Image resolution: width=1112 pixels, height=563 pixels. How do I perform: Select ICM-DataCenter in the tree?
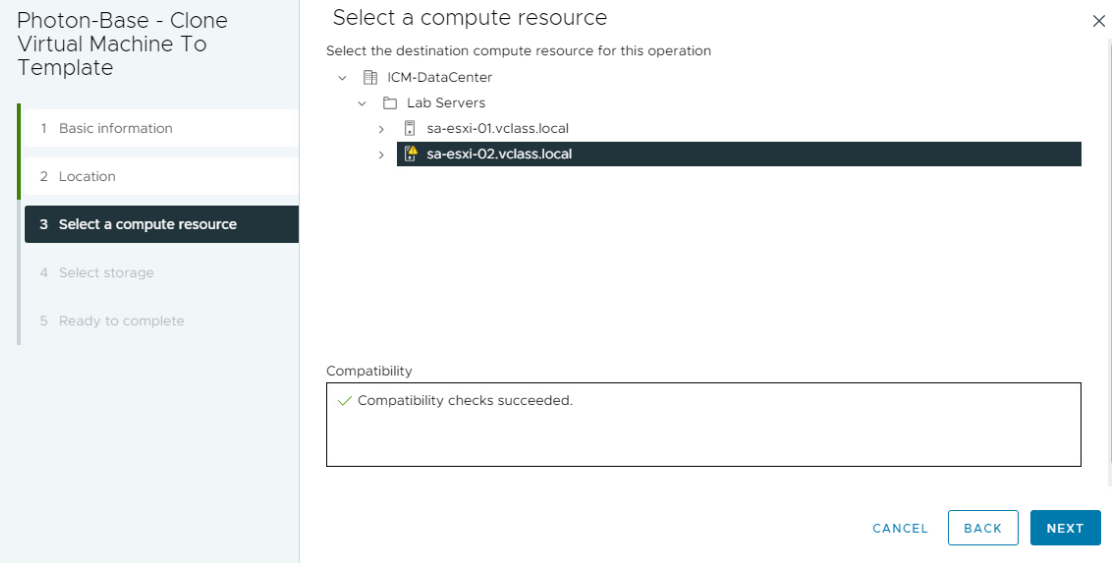pyautogui.click(x=440, y=77)
